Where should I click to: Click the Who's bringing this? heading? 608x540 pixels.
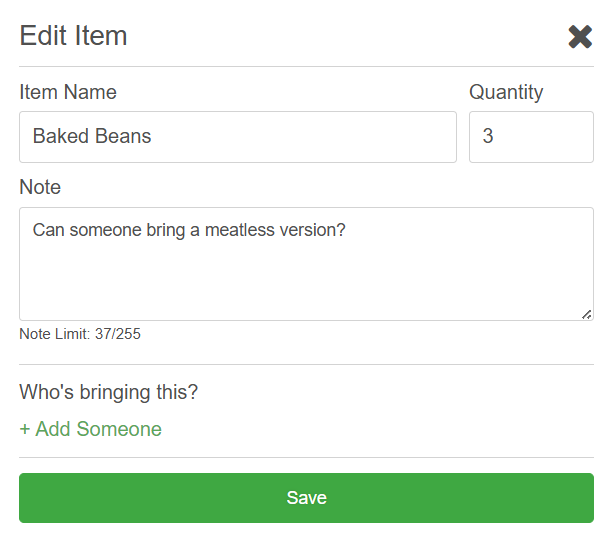coord(108,392)
